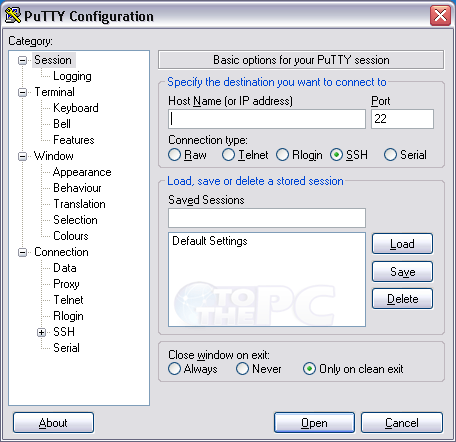
Task: Click the About button
Action: [x=53, y=423]
